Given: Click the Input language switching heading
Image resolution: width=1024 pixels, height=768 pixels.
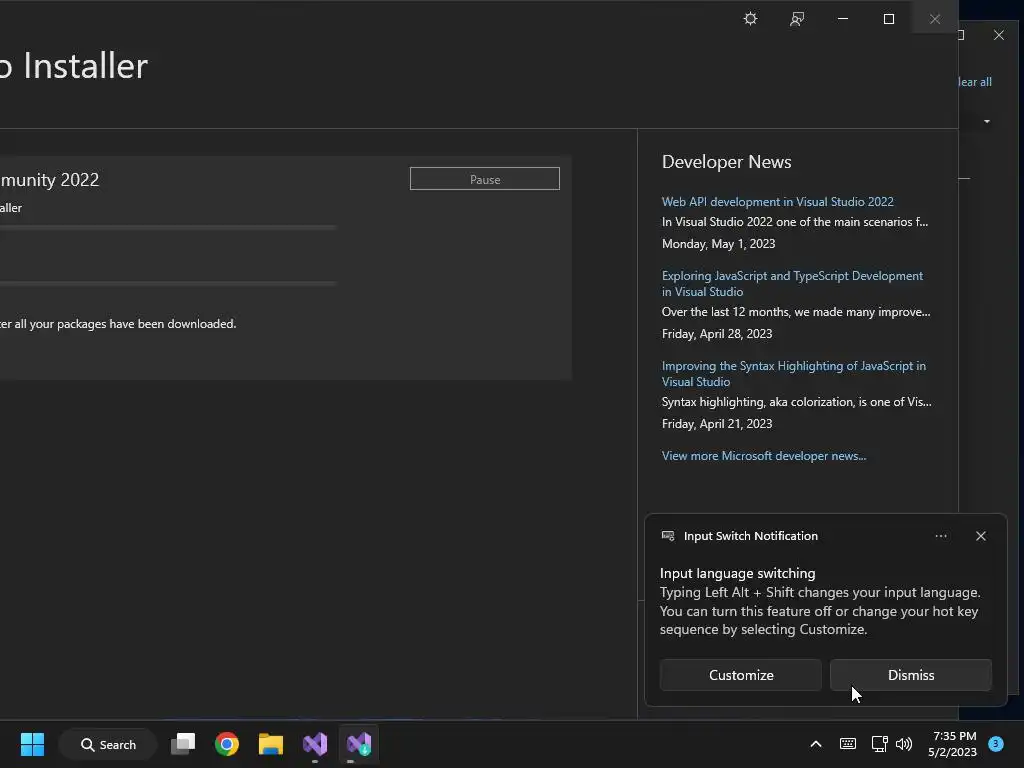Looking at the screenshot, I should point(737,573).
